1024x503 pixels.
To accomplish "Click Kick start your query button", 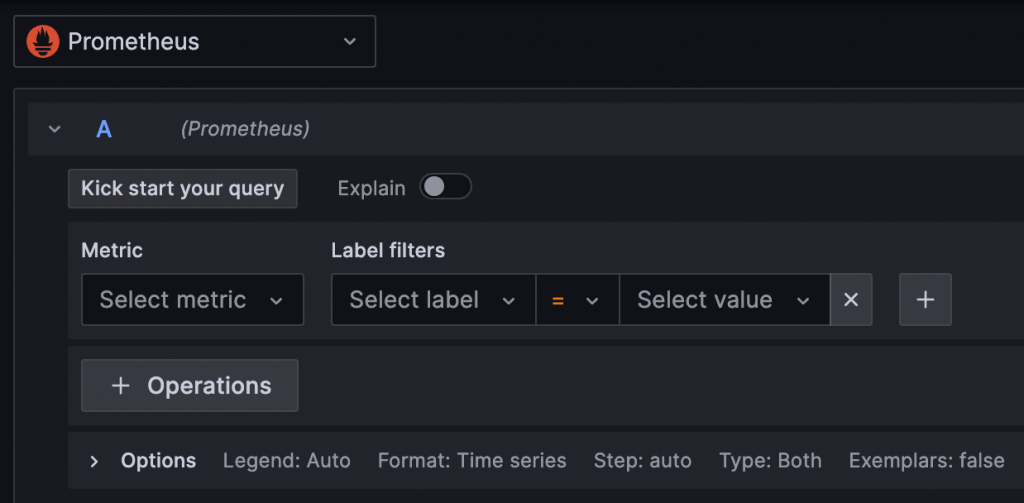I will coord(183,188).
